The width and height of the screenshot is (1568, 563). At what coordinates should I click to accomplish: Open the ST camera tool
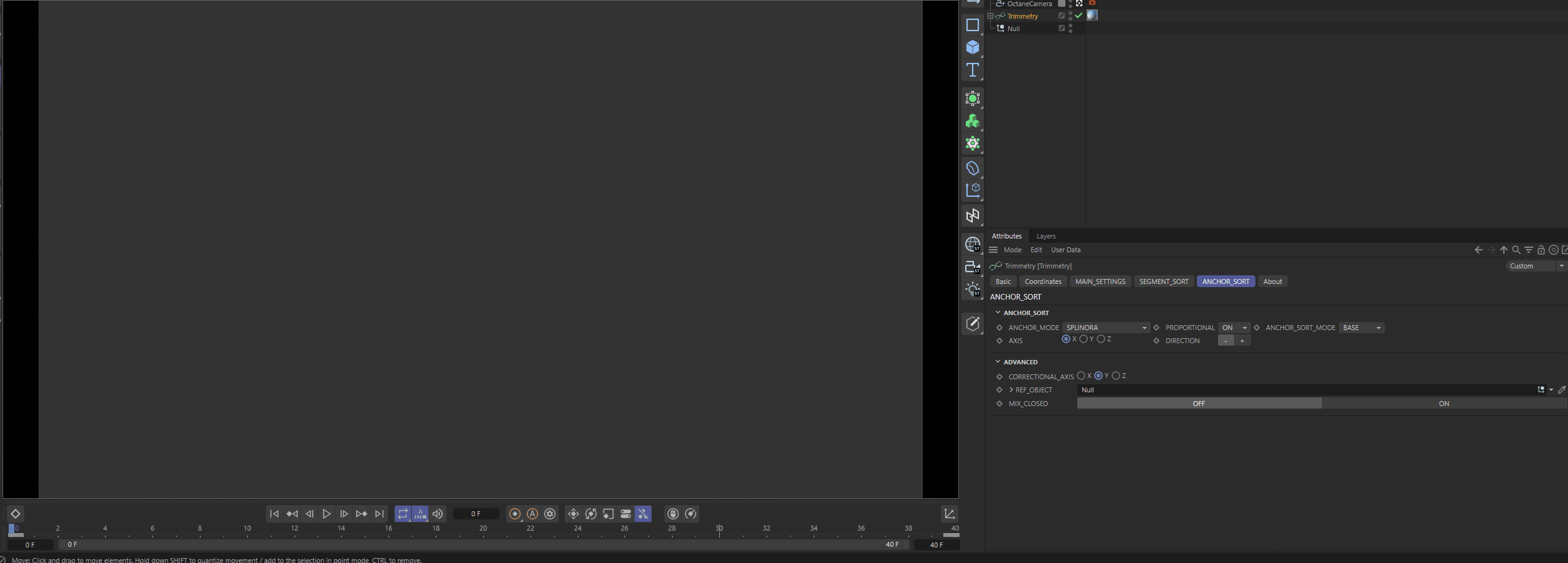point(972,267)
